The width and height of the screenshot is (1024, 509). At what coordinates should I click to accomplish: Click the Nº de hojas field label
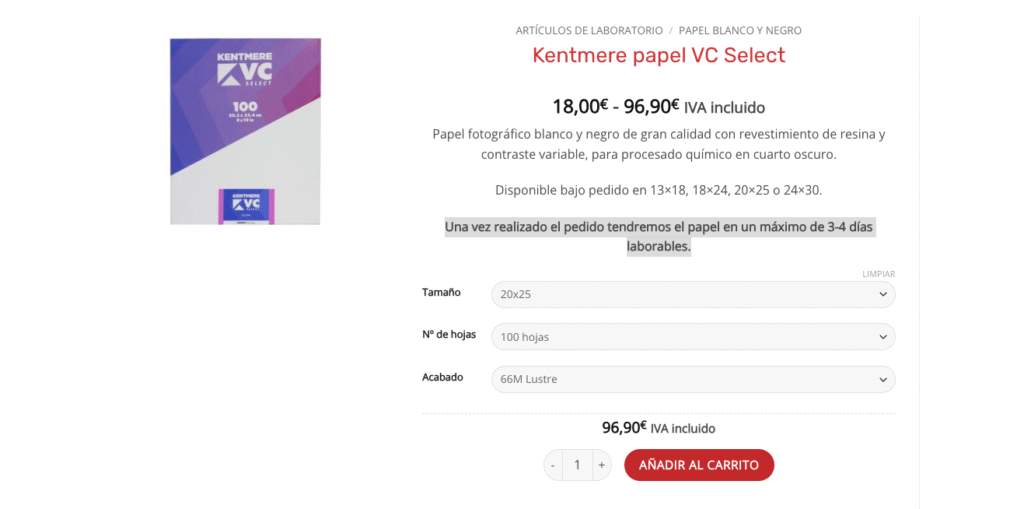[449, 334]
